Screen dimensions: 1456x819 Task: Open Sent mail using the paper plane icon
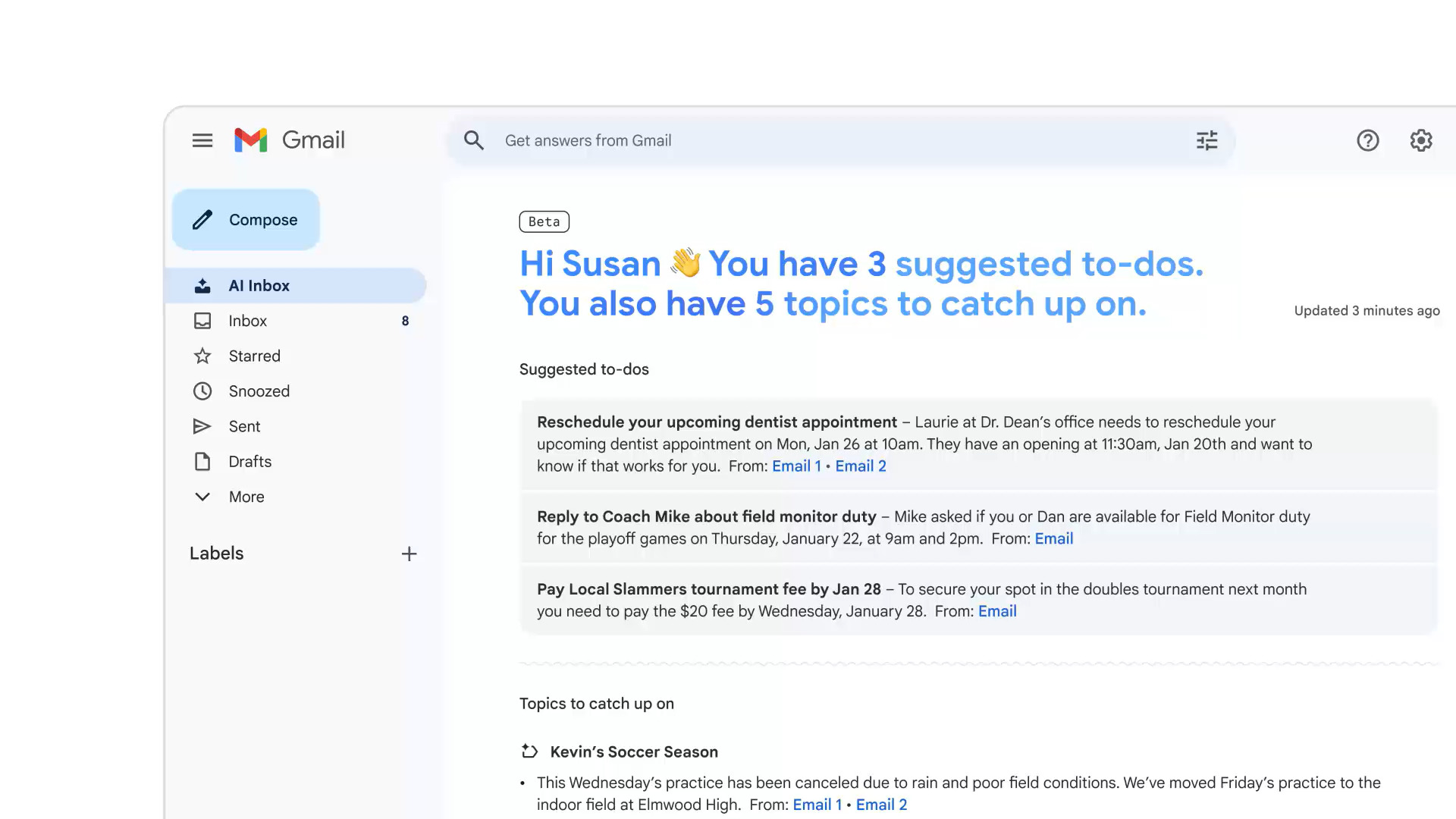tap(202, 426)
